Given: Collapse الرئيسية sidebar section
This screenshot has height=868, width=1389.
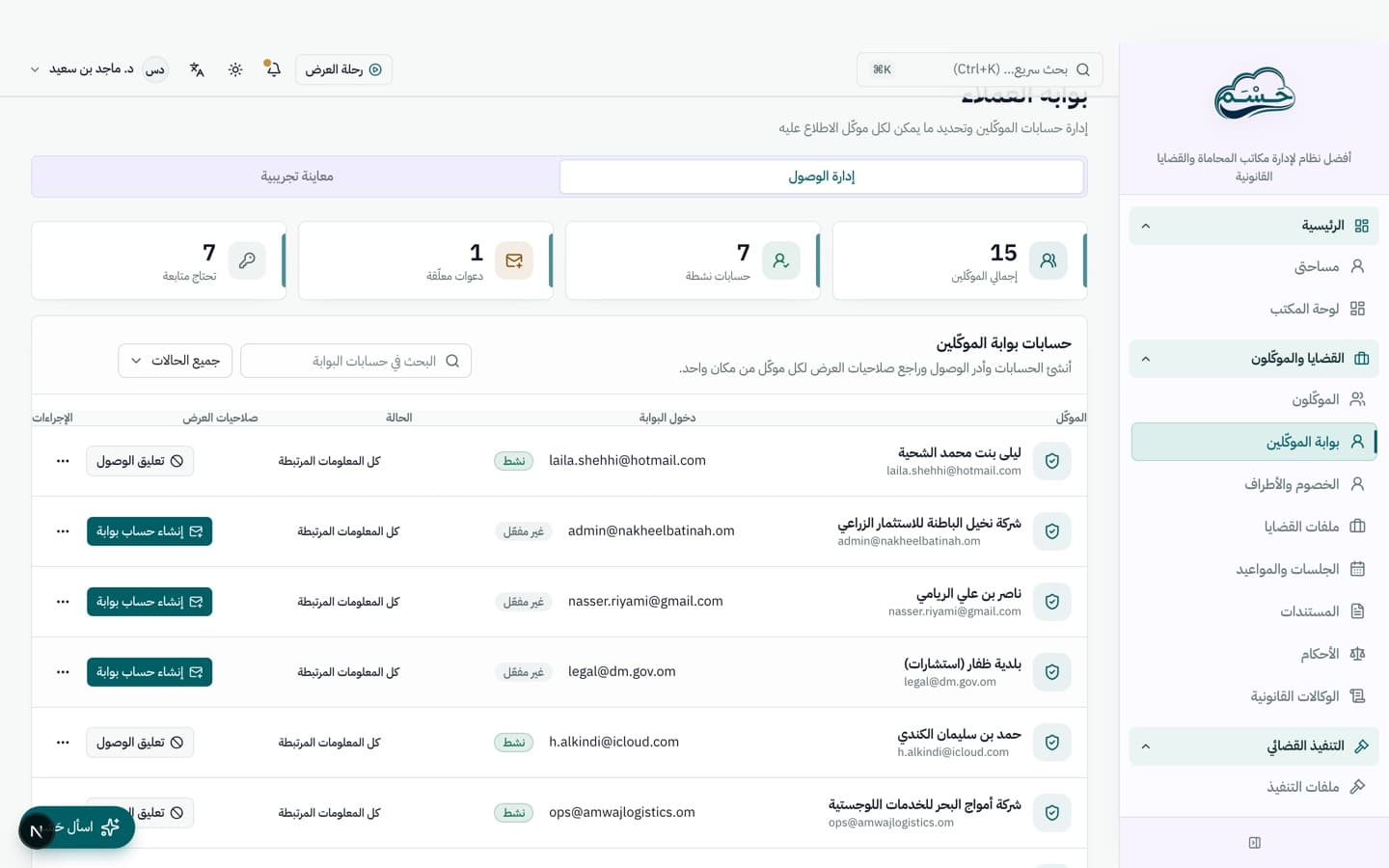Looking at the screenshot, I should click(x=1254, y=226).
